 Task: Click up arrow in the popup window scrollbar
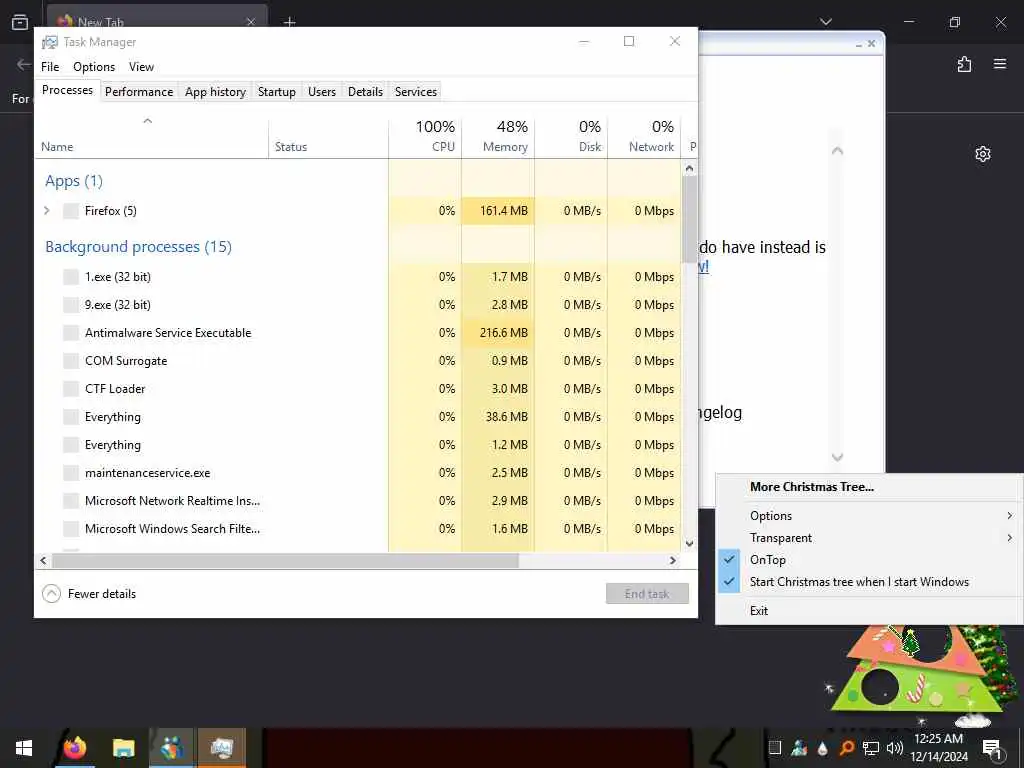pyautogui.click(x=838, y=151)
